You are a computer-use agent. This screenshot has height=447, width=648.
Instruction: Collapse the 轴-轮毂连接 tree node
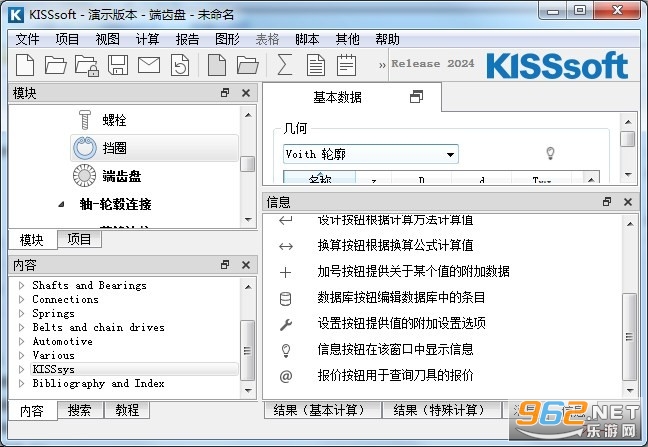click(x=61, y=204)
